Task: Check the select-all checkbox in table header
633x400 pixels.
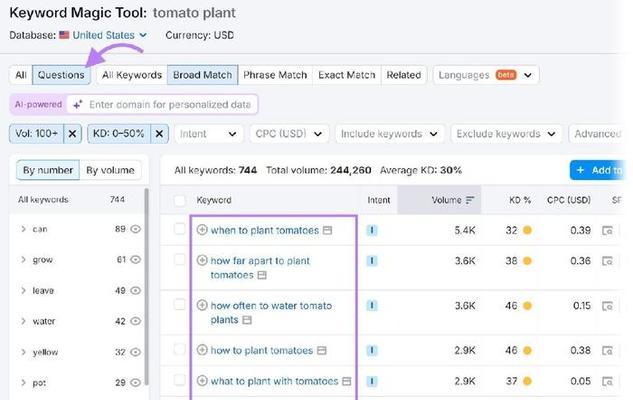Action: pyautogui.click(x=179, y=200)
